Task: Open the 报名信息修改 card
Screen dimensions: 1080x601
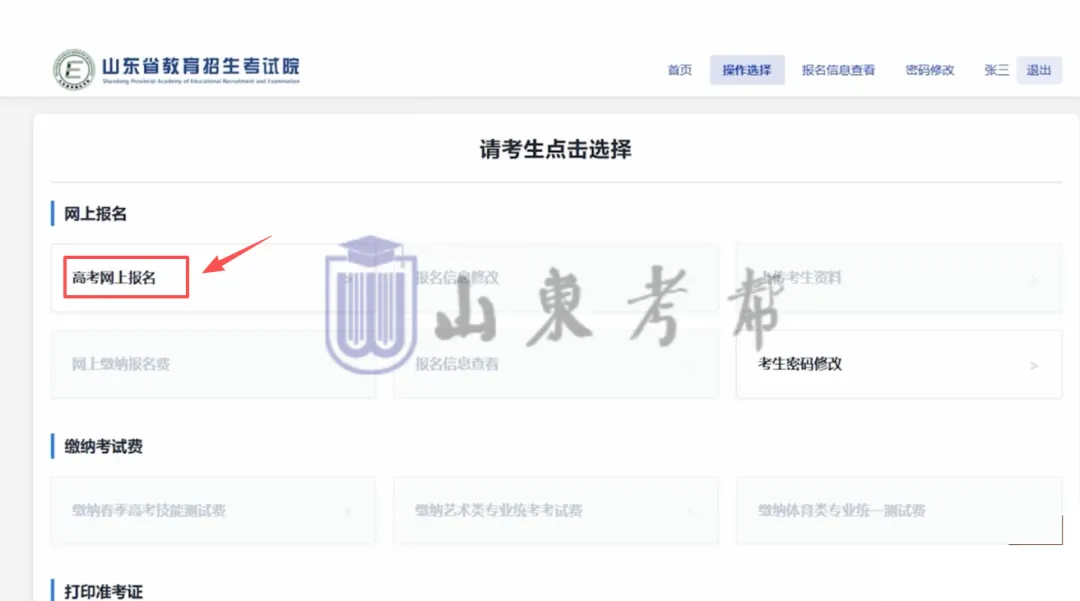Action: pyautogui.click(x=556, y=277)
